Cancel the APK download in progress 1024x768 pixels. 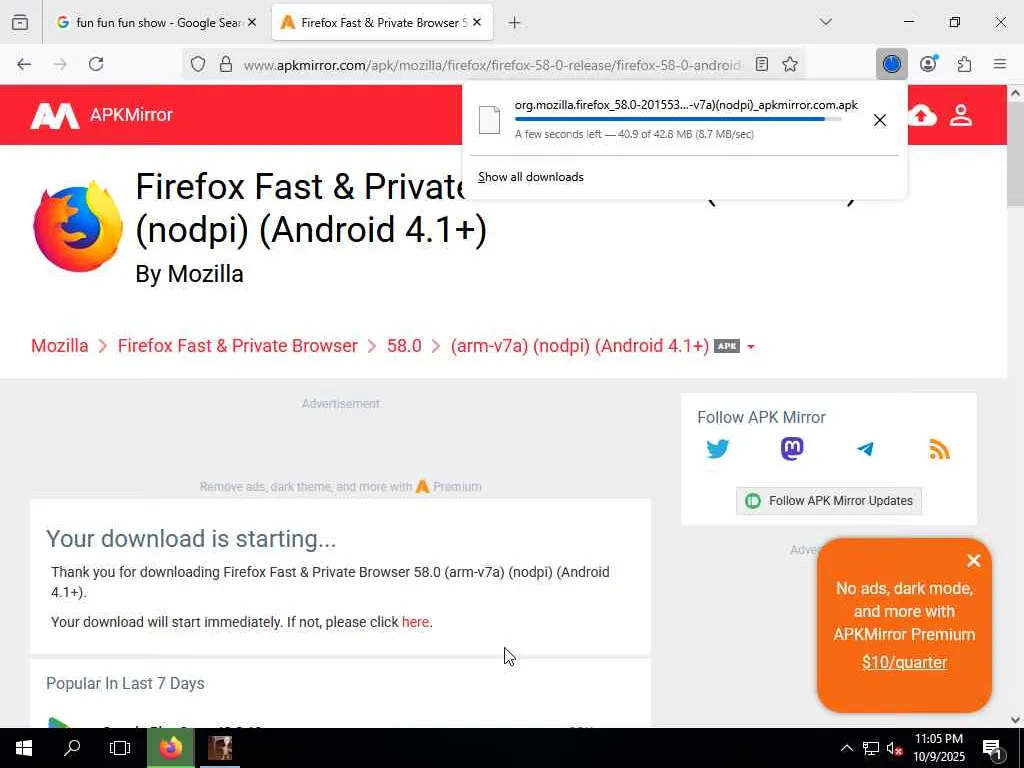click(x=880, y=120)
